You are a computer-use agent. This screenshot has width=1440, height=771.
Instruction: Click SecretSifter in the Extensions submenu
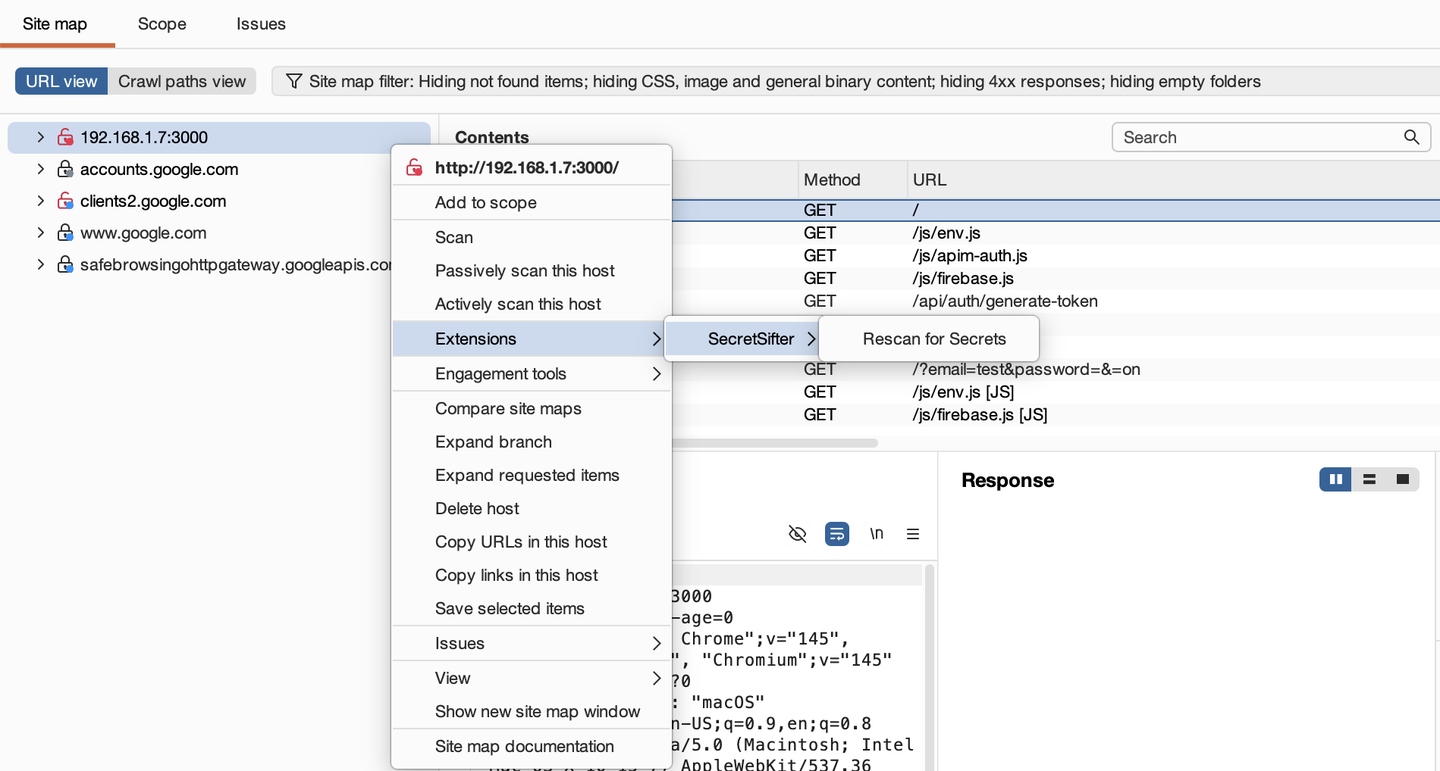742,339
